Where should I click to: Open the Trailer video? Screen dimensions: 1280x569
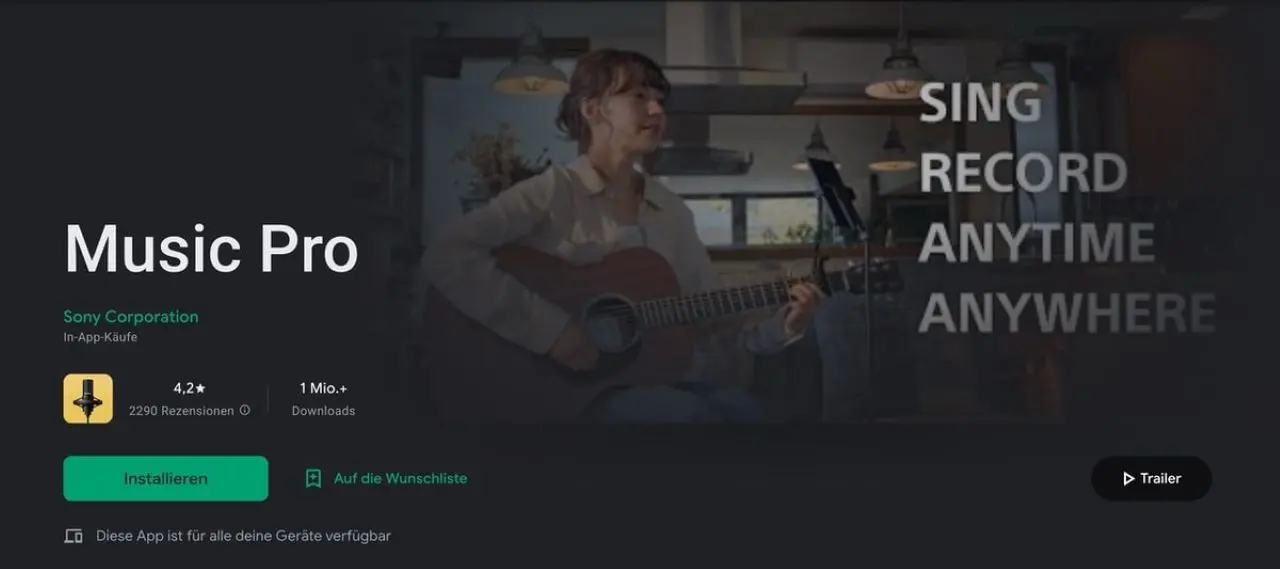[1151, 478]
